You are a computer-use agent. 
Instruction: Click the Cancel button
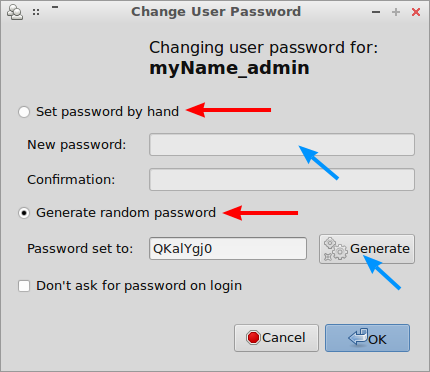coord(276,338)
